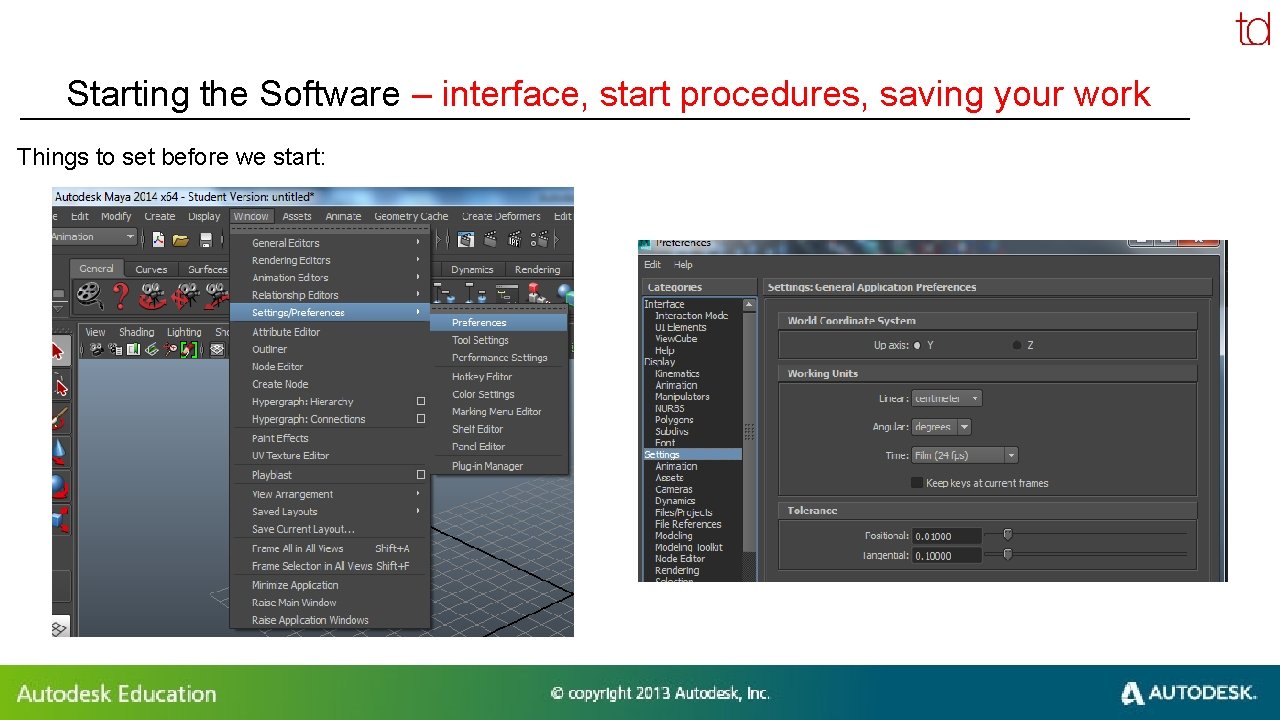Screen dimensions: 1280x720
Task: Open the Time units dropdown
Action: tap(964, 455)
